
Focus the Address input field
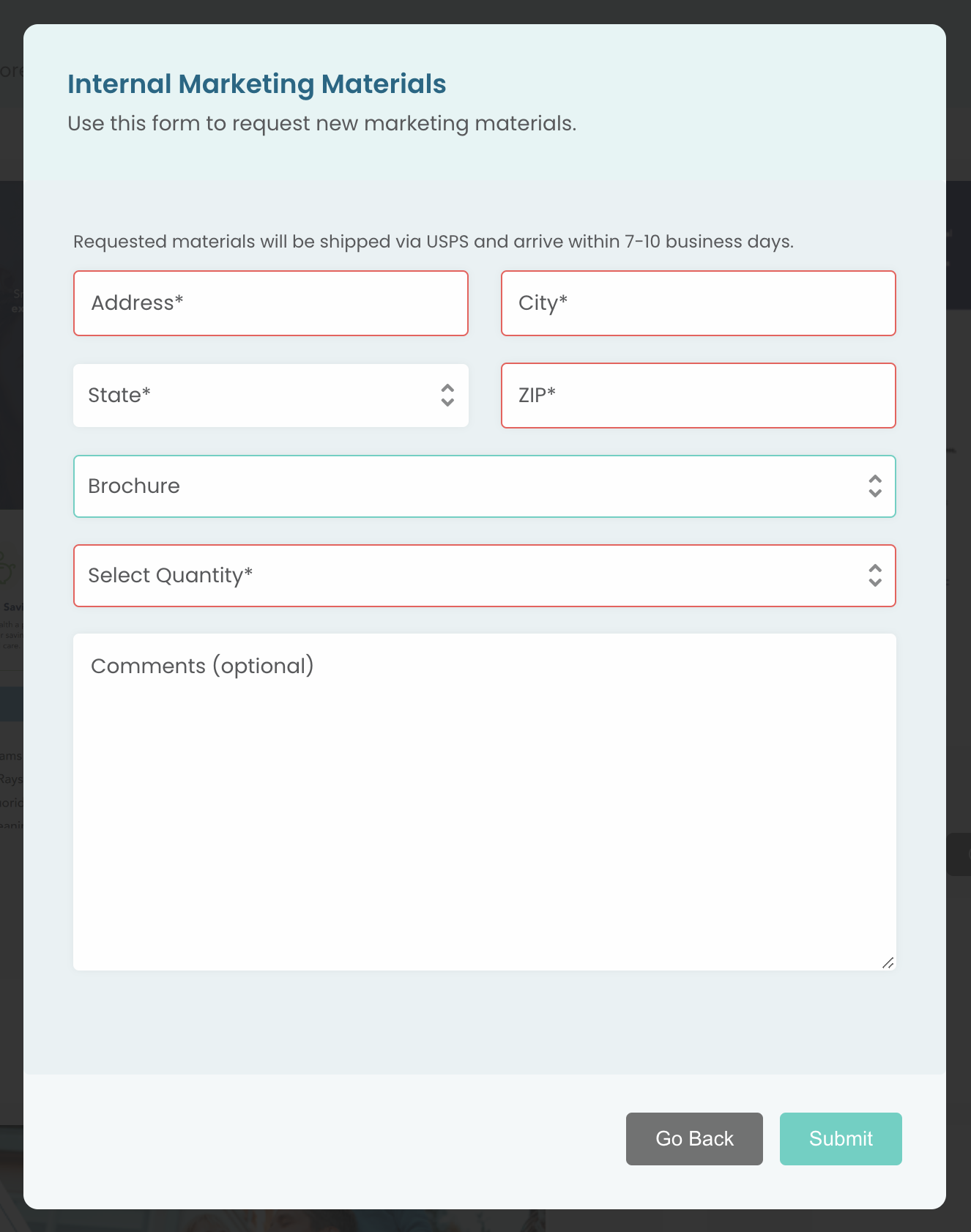point(271,303)
